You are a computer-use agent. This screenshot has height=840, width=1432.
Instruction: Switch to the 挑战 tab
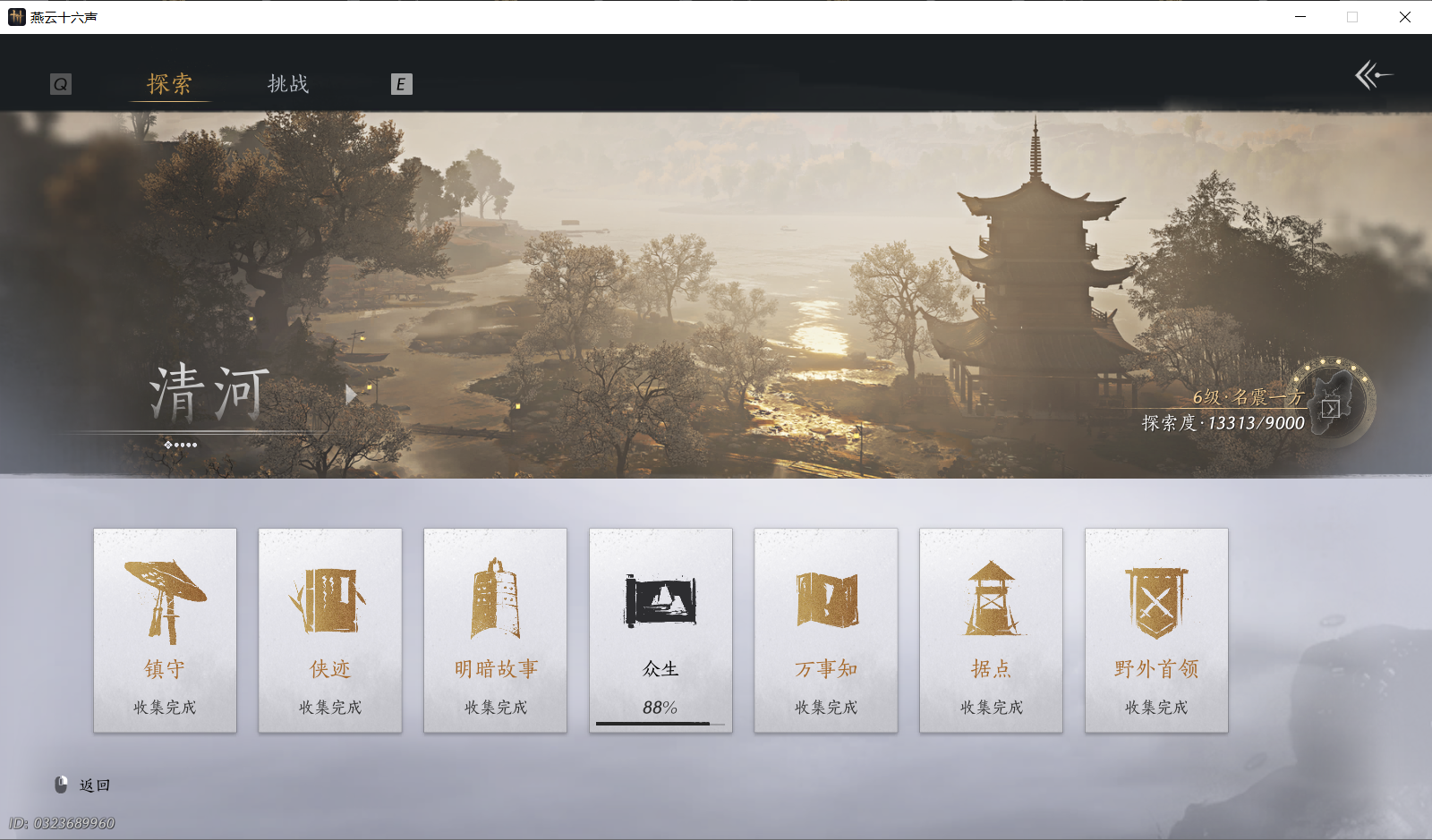(289, 83)
